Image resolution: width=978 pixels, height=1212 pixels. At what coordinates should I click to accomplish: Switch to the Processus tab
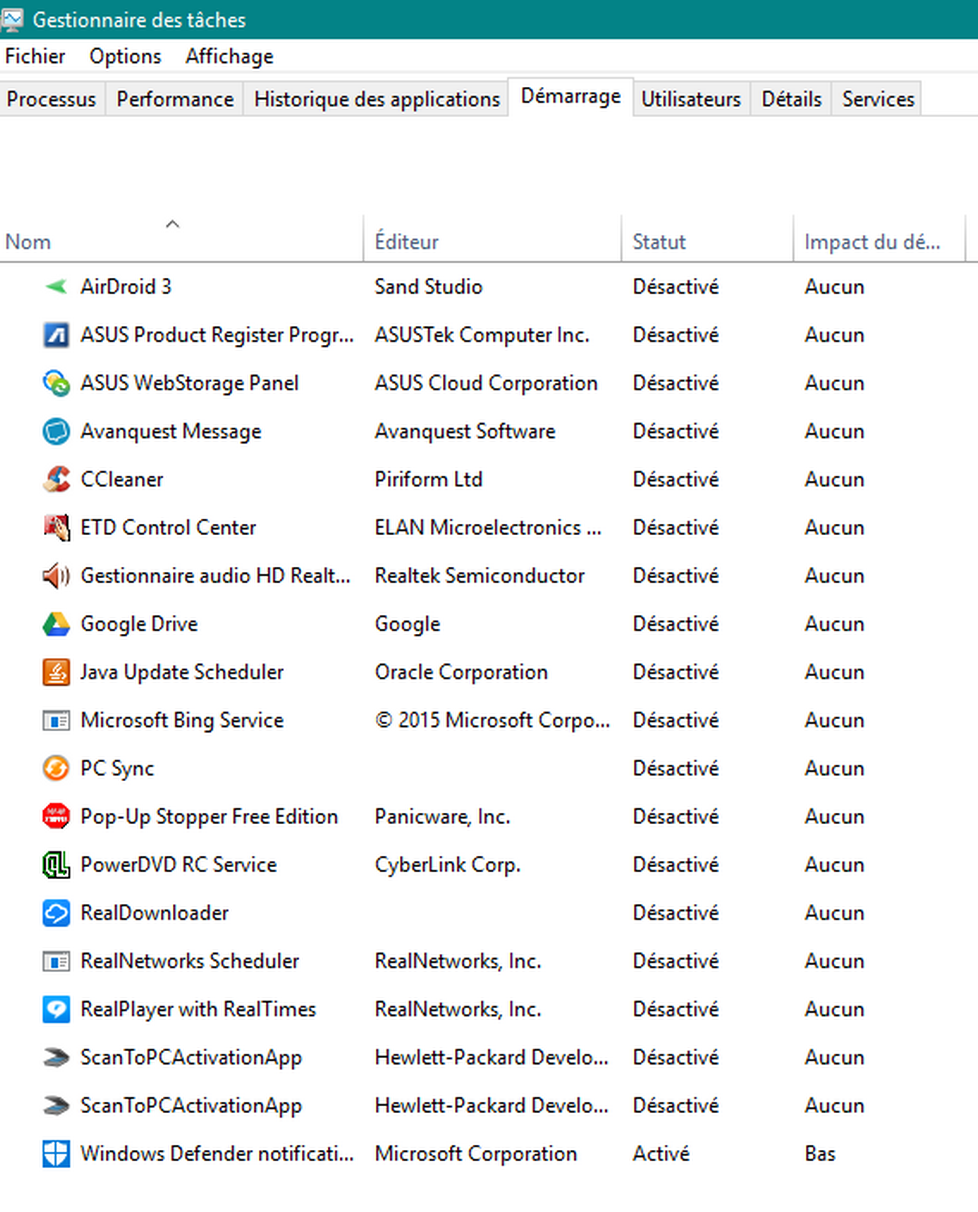(52, 99)
